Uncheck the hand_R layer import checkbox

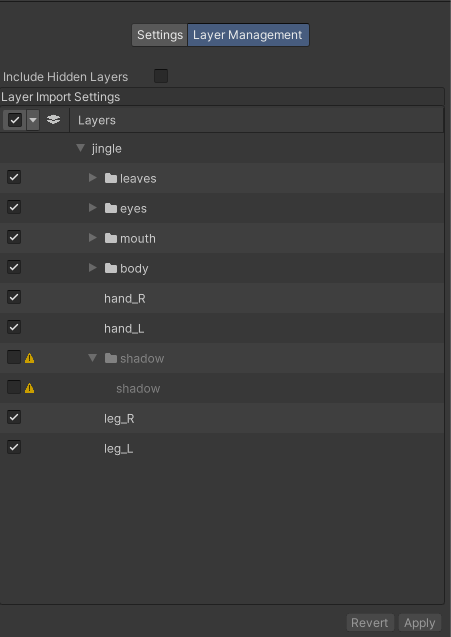(14, 297)
